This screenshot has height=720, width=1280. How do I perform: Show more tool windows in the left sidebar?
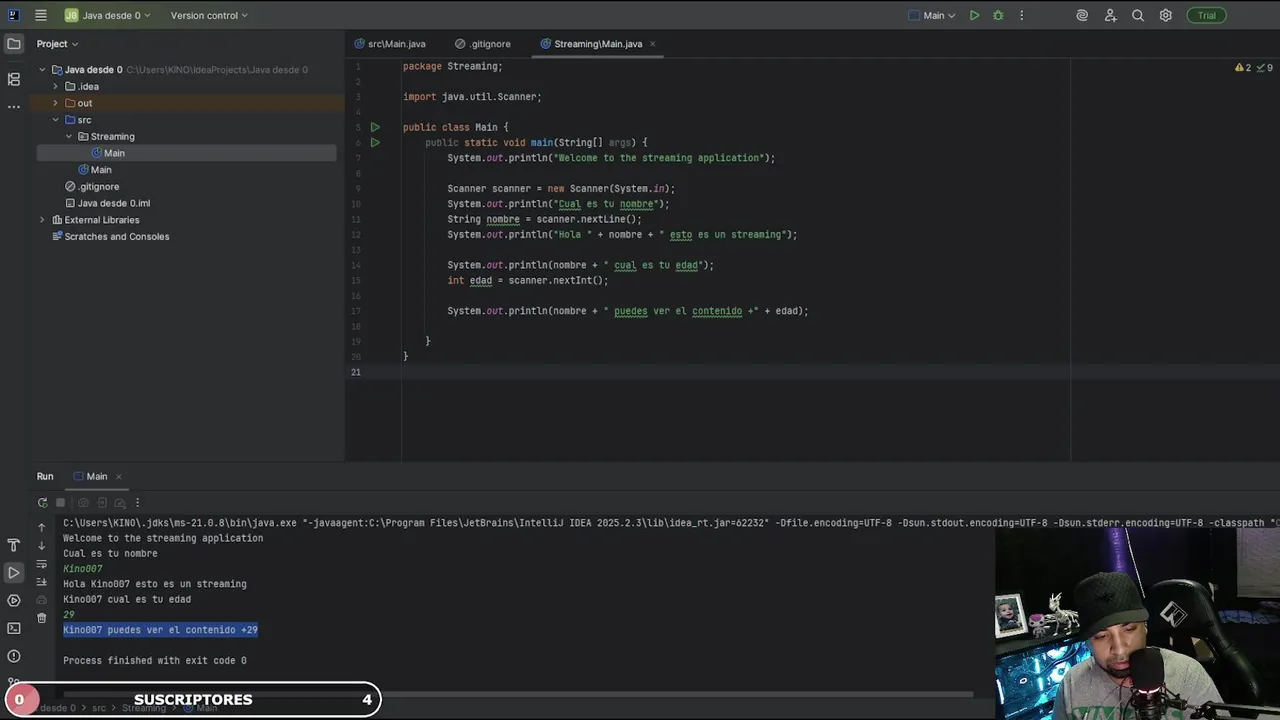(x=14, y=106)
